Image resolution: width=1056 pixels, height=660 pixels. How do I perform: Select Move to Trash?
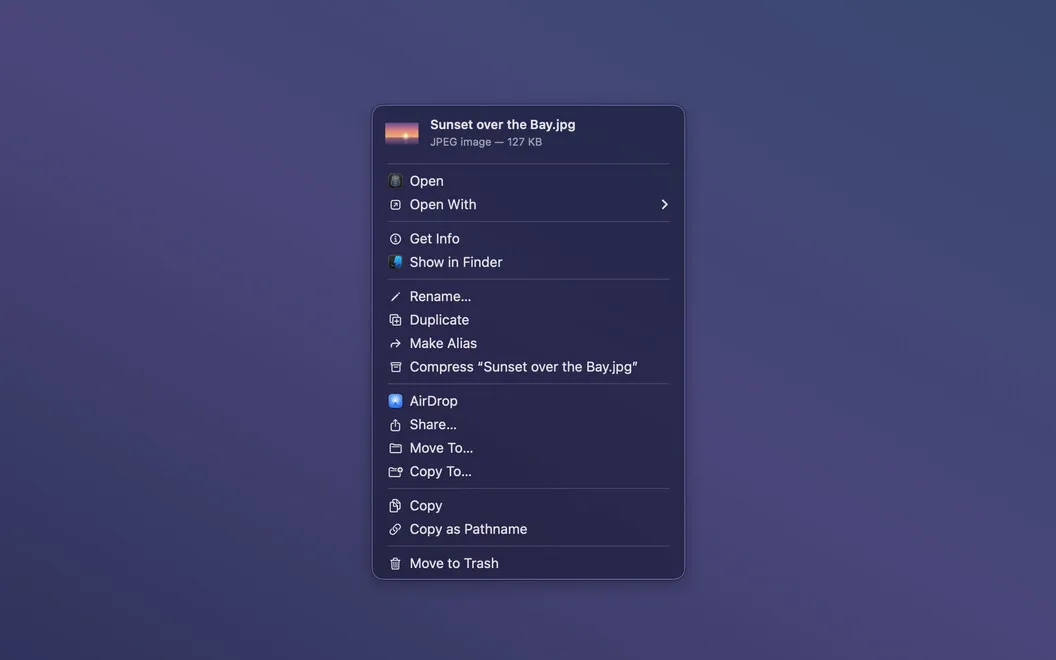point(528,564)
